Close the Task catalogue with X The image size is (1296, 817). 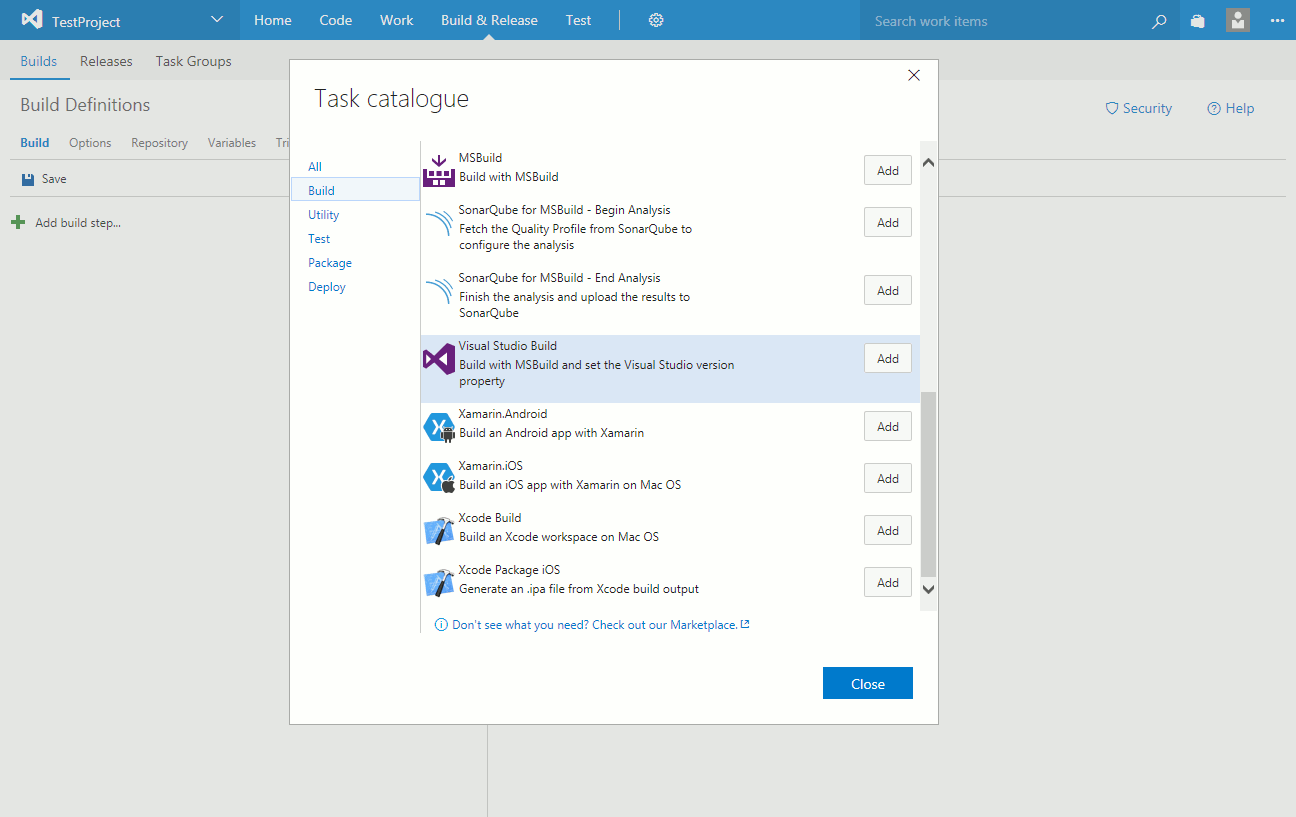[x=913, y=75]
